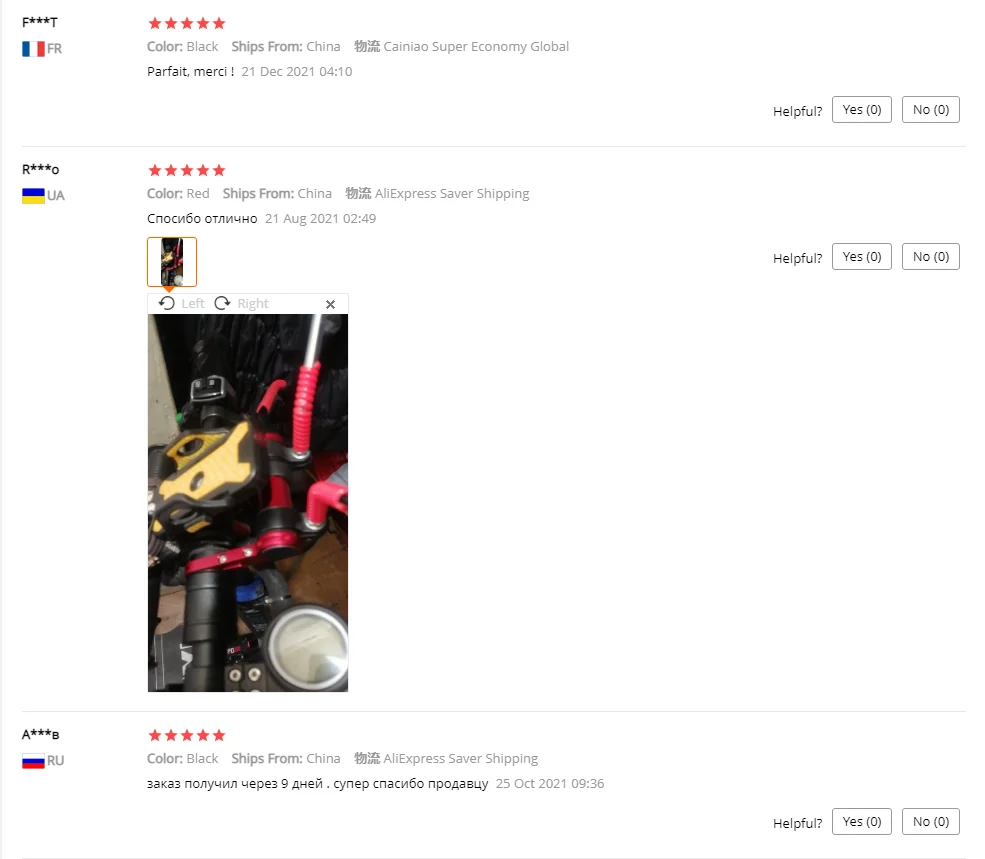Rotate the review photo left
Viewport: 985px width, 859px height.
(166, 304)
